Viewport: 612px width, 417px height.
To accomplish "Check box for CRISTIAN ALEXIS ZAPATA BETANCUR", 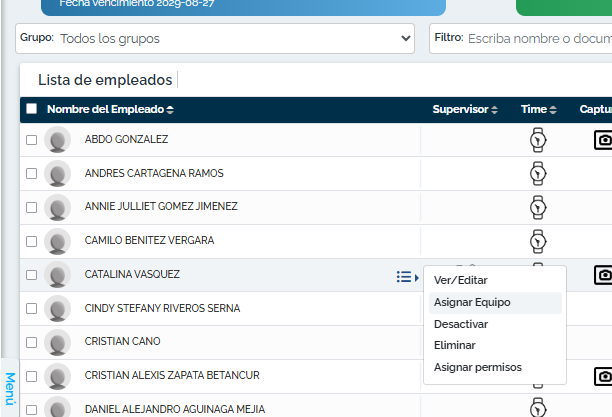I will tap(32, 376).
